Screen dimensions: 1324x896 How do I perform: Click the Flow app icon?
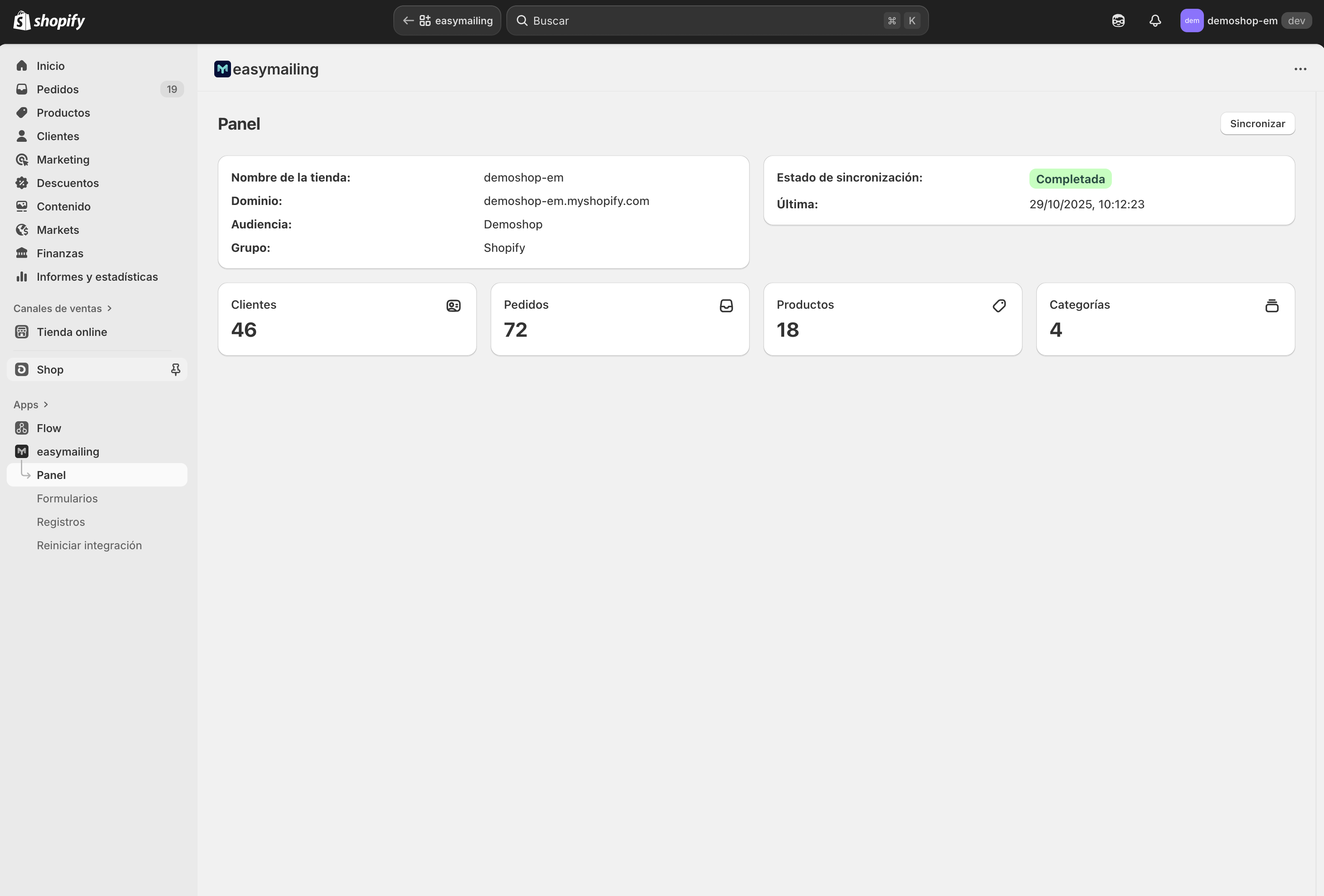(22, 428)
